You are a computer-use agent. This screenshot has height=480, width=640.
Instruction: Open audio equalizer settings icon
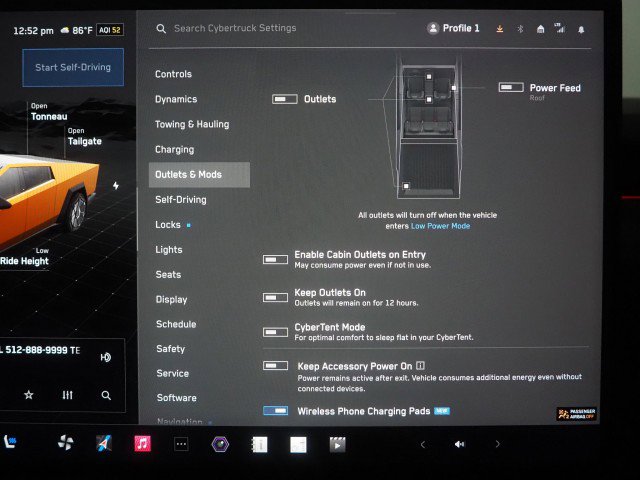67,395
